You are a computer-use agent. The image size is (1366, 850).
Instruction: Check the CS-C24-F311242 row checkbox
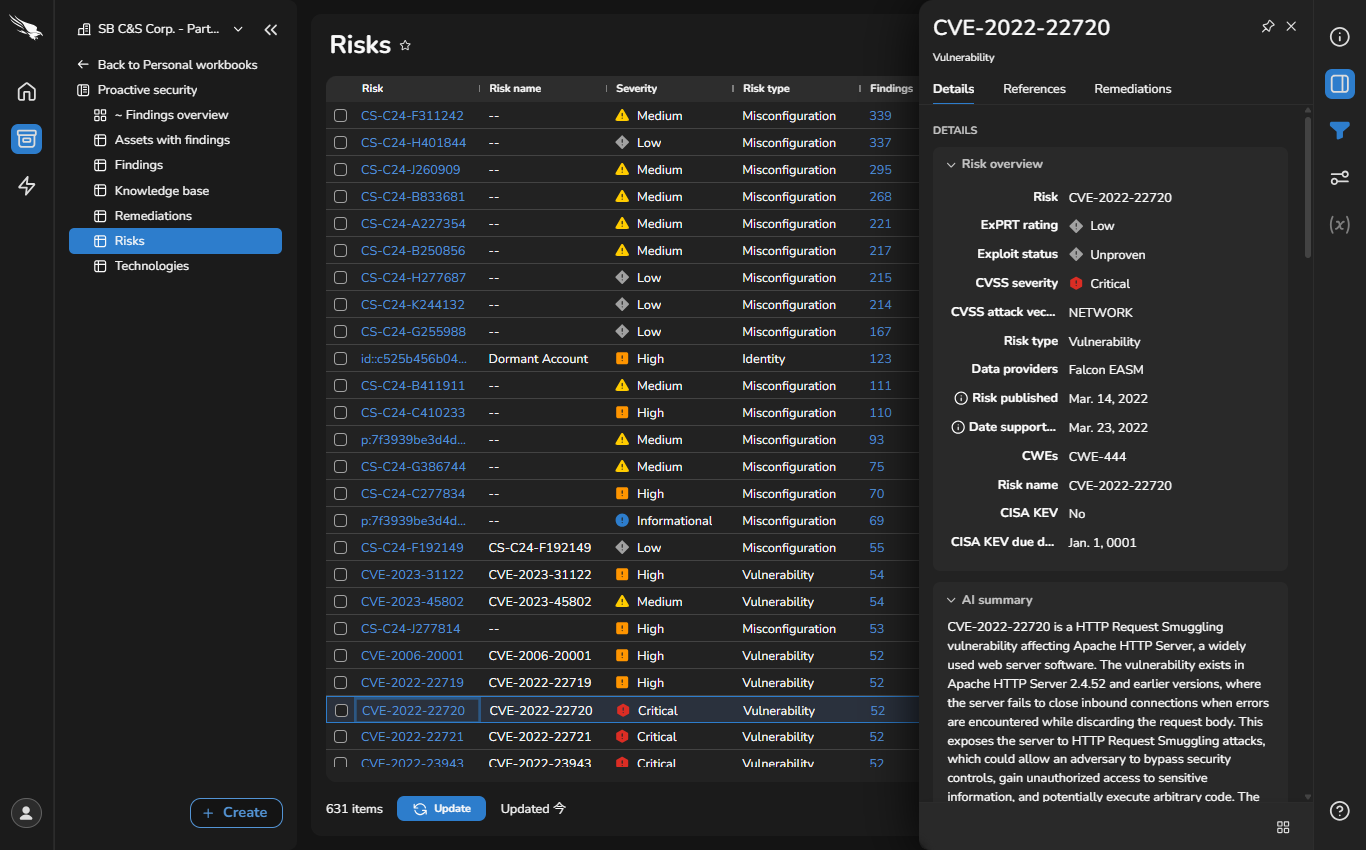(x=340, y=116)
